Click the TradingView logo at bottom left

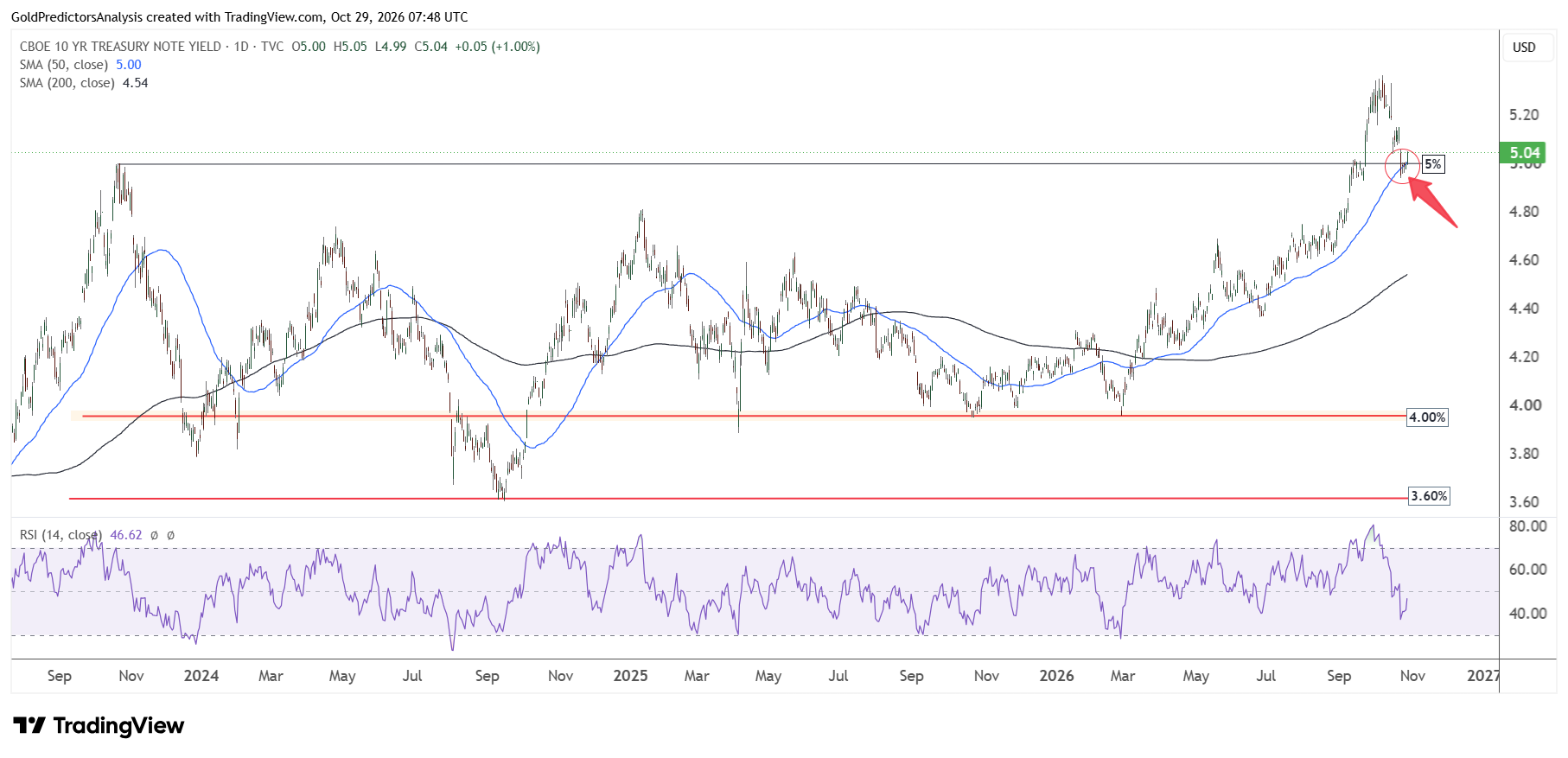tap(99, 725)
